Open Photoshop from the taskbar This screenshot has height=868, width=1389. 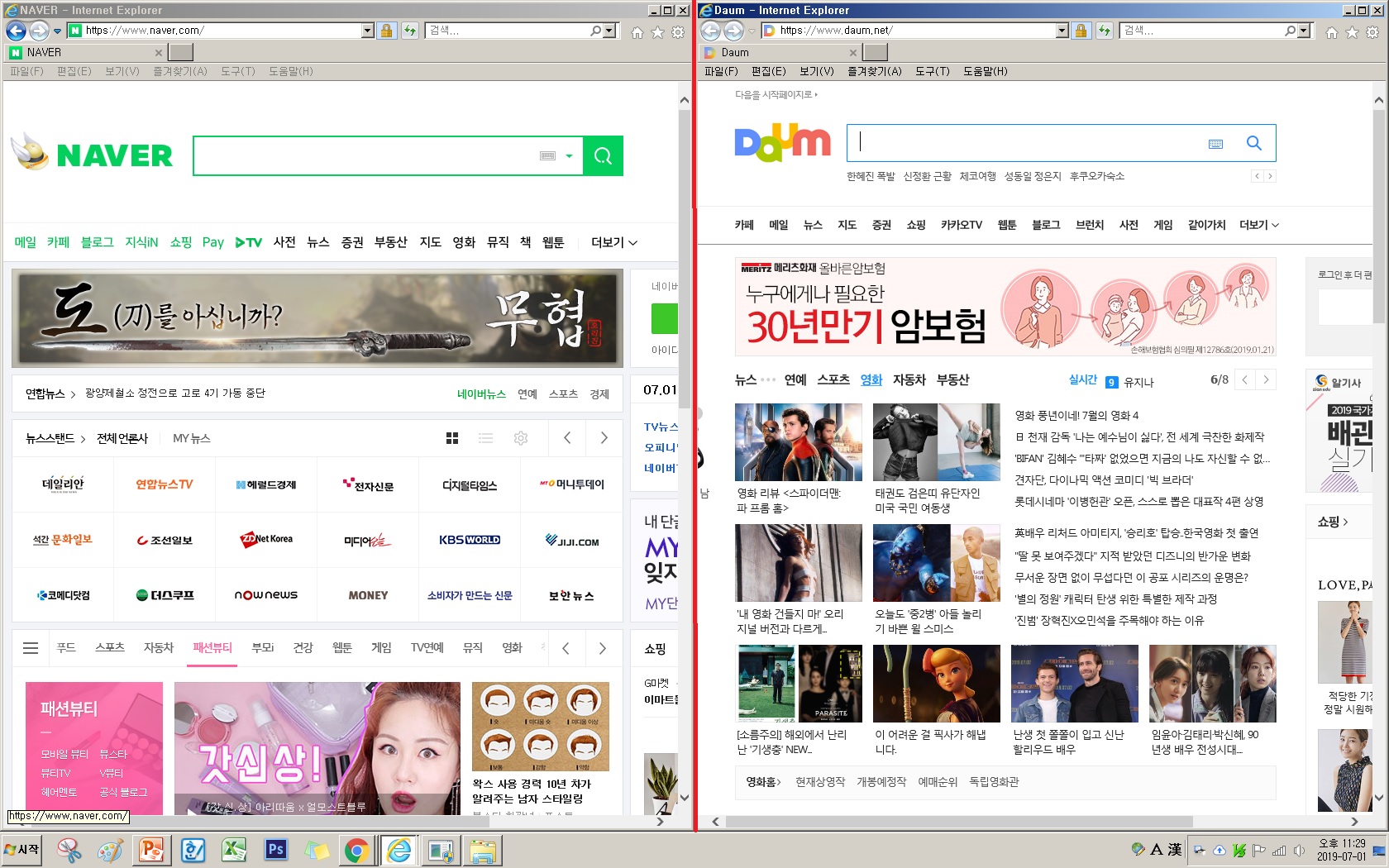275,850
